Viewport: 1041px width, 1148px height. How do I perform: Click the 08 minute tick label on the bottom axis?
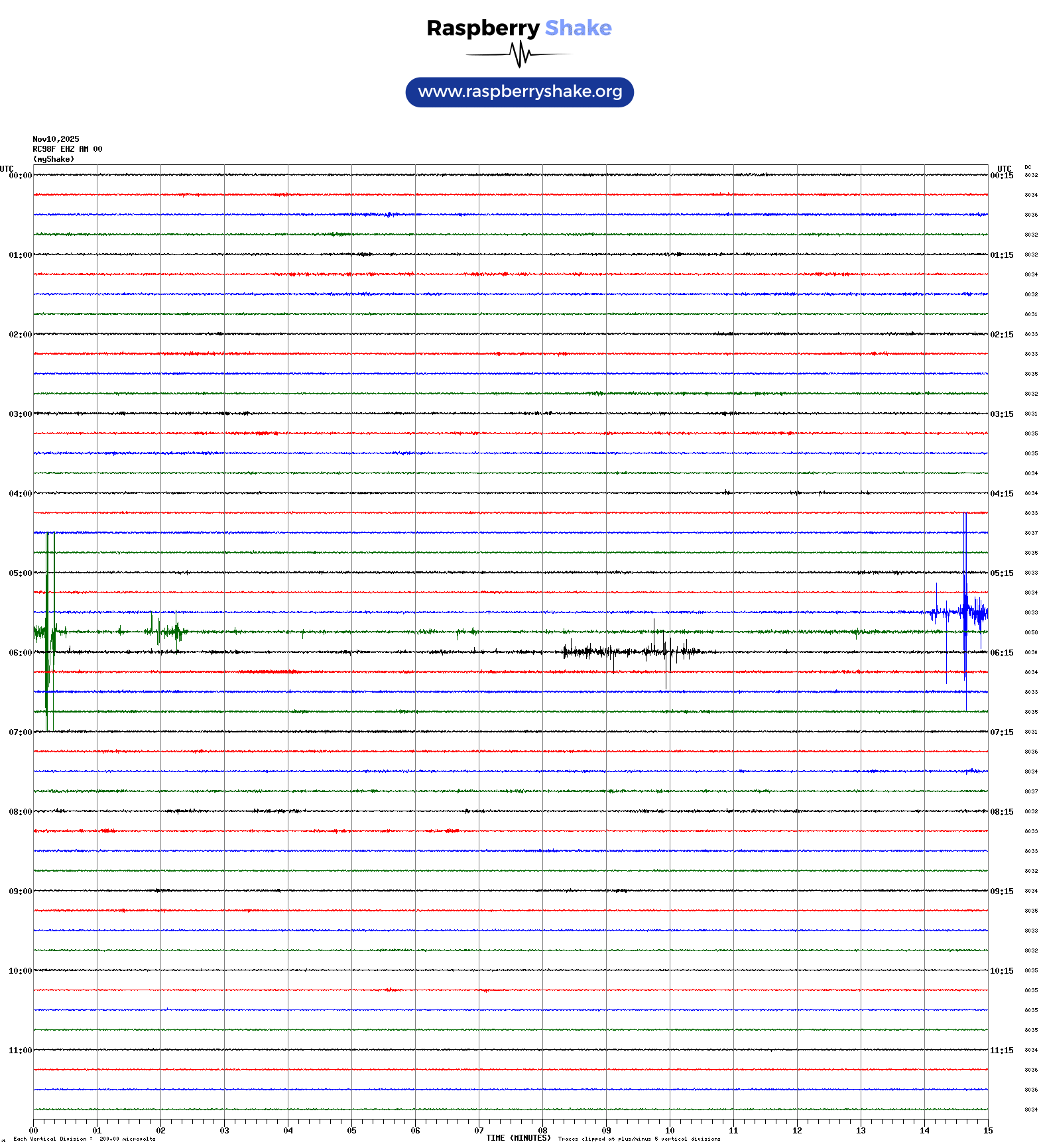coord(542,1131)
